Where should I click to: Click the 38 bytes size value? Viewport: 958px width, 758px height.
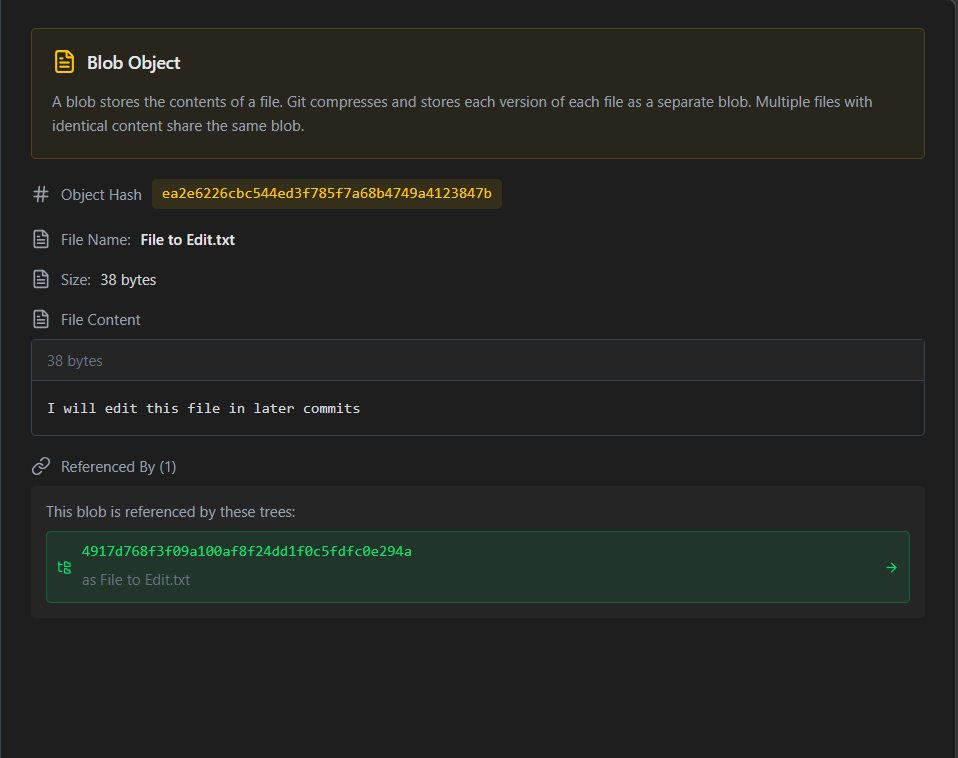click(x=128, y=280)
